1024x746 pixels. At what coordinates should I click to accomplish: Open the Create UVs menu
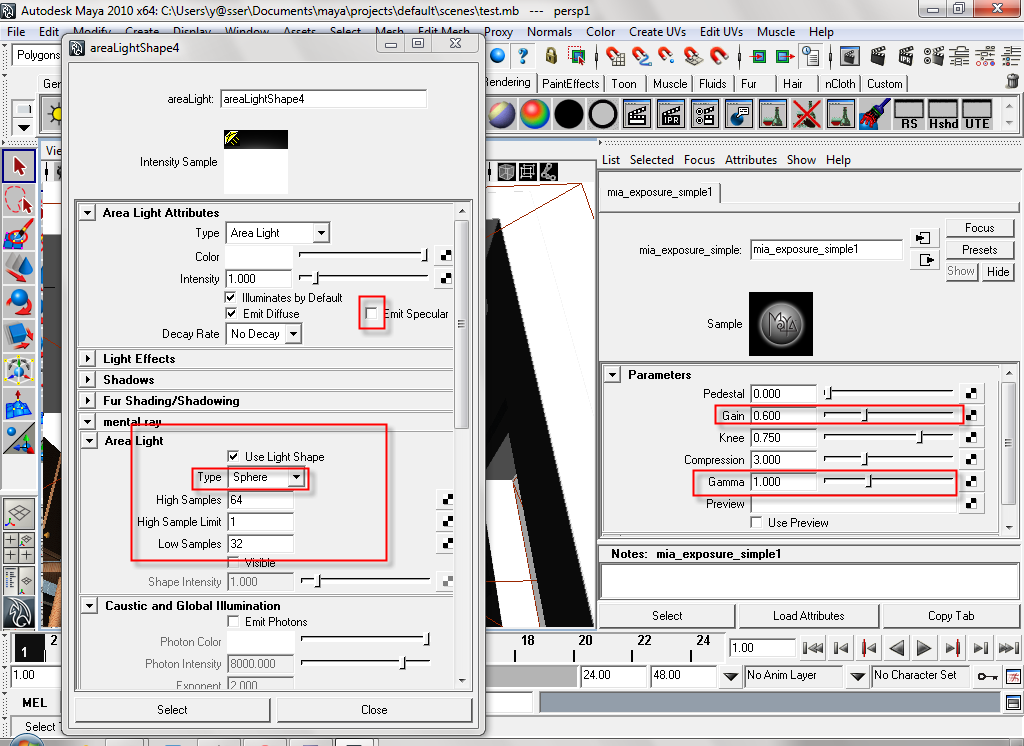point(657,31)
